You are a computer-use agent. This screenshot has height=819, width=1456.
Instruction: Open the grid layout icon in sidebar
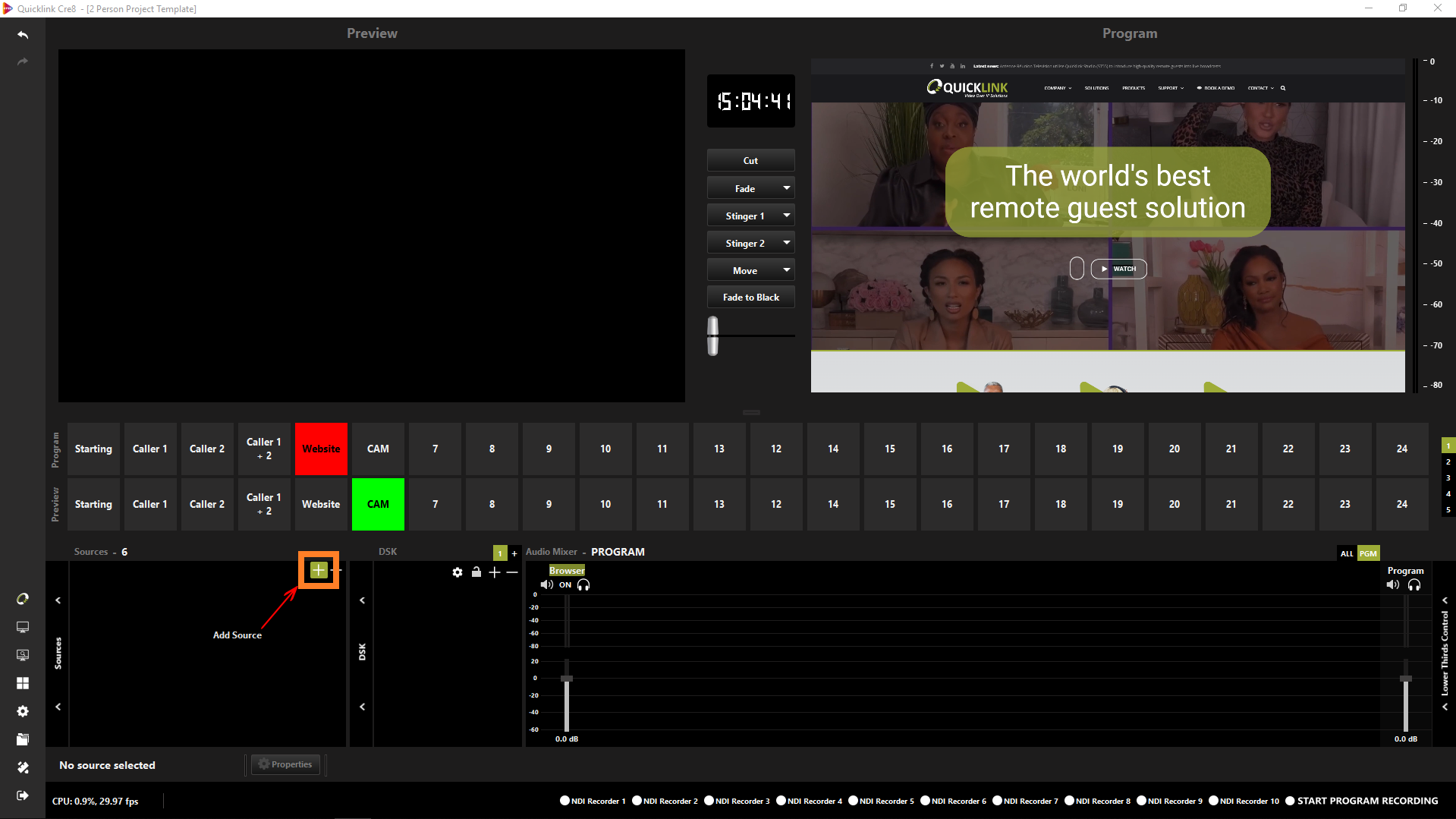[x=23, y=683]
